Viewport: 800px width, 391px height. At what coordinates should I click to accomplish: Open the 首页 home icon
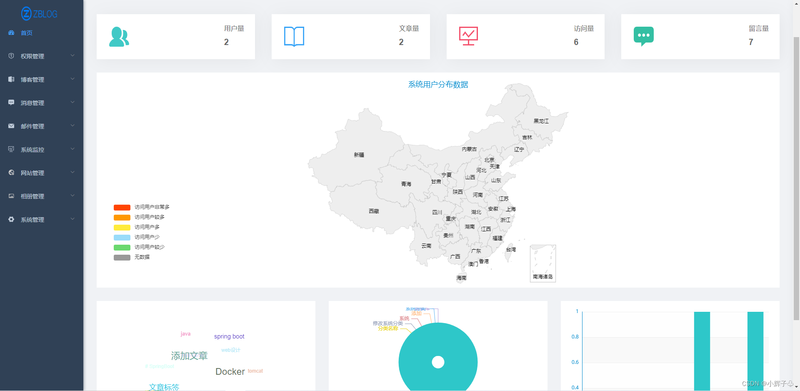pyautogui.click(x=11, y=33)
